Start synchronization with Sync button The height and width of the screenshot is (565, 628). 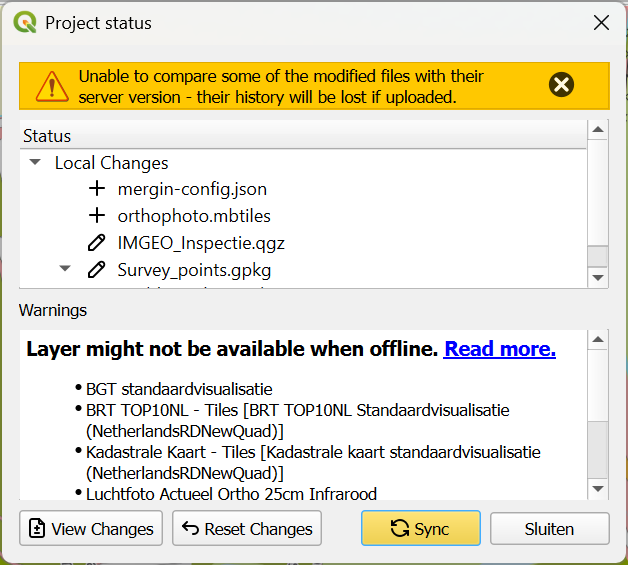point(420,529)
